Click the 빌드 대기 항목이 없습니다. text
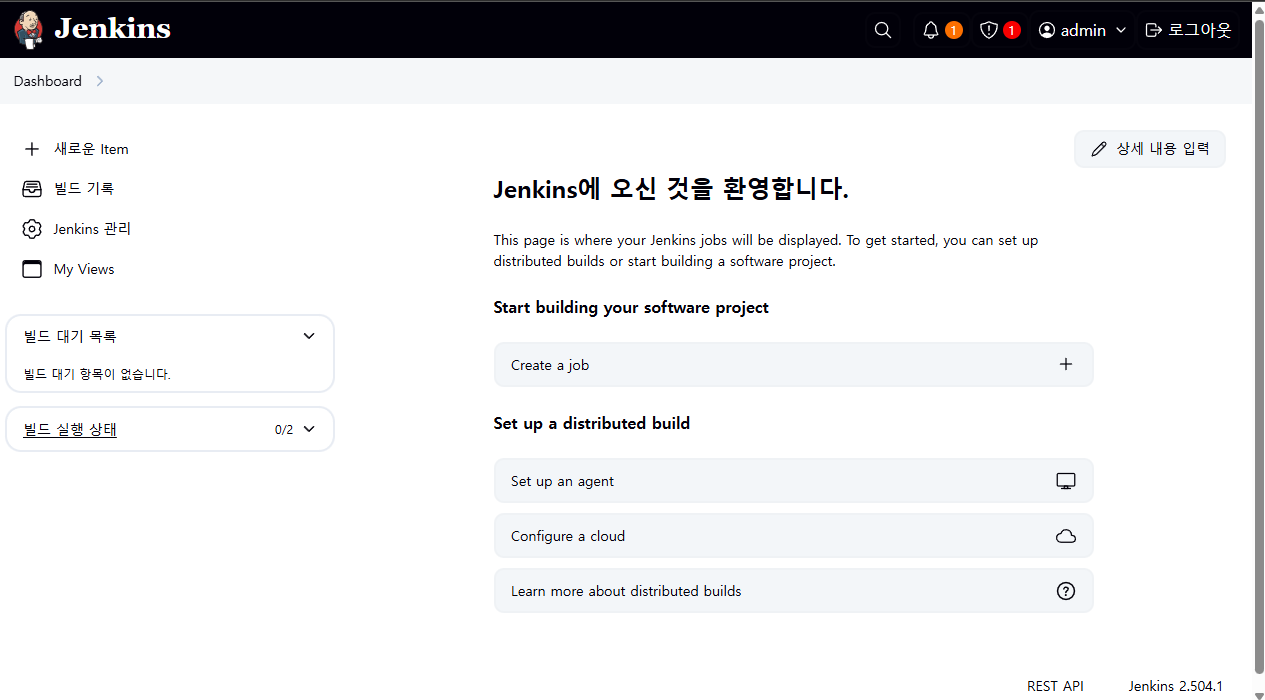This screenshot has width=1265, height=700. (97, 374)
